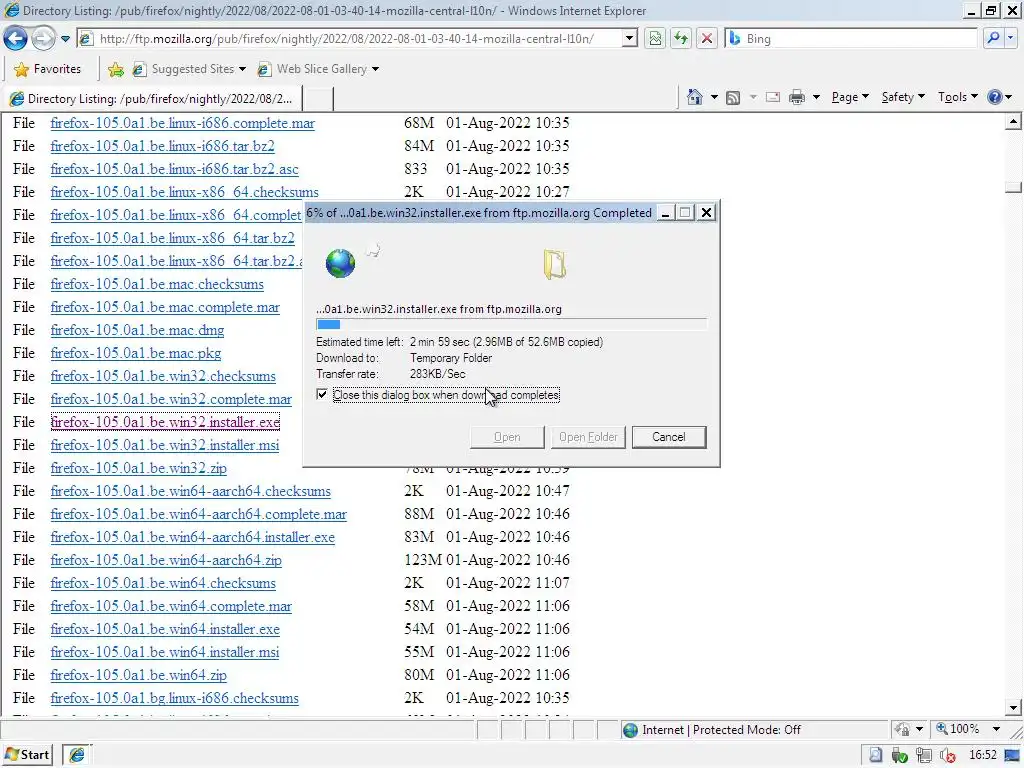Click the 68M size of linux-i686.complete.mar

[419, 123]
